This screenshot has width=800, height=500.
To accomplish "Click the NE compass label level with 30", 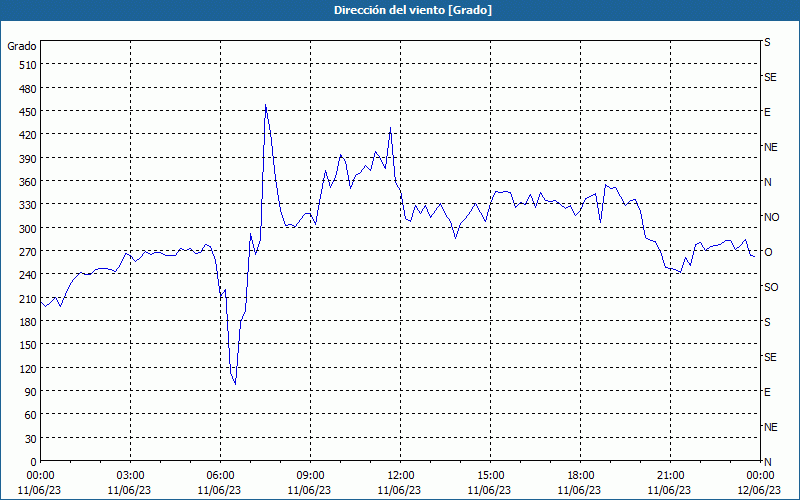I will click(x=770, y=427).
